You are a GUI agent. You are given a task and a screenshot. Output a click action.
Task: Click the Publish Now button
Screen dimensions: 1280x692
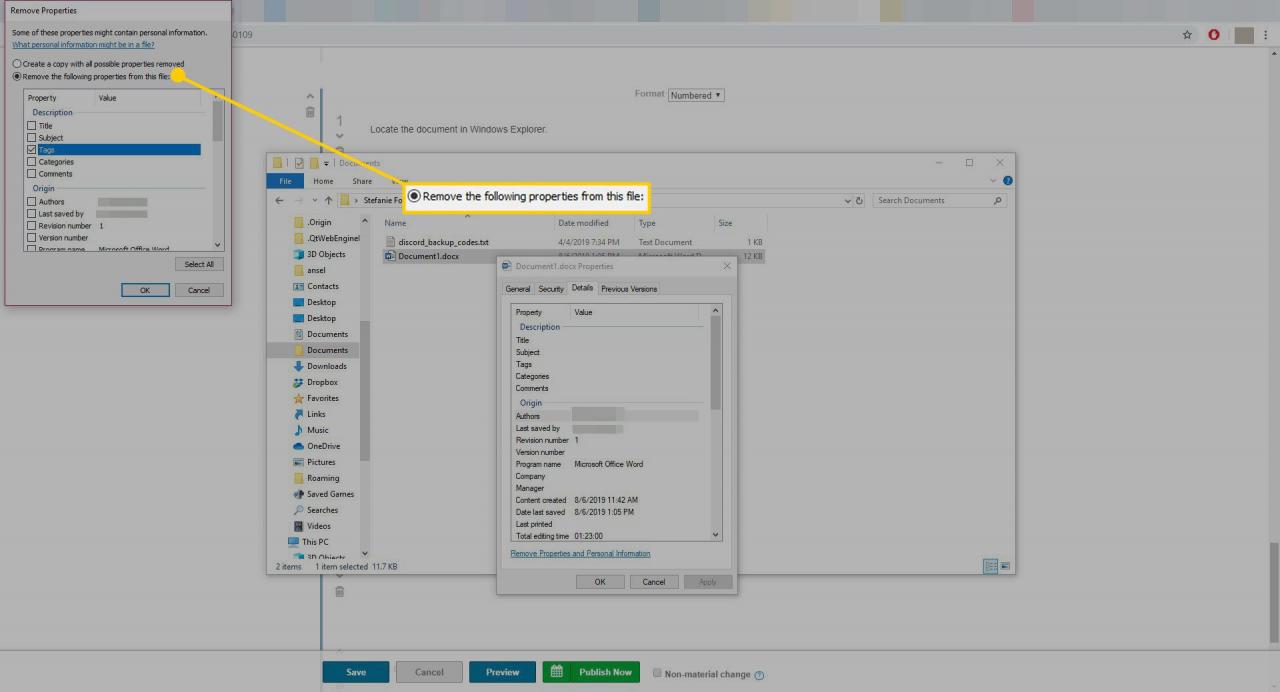coord(592,672)
